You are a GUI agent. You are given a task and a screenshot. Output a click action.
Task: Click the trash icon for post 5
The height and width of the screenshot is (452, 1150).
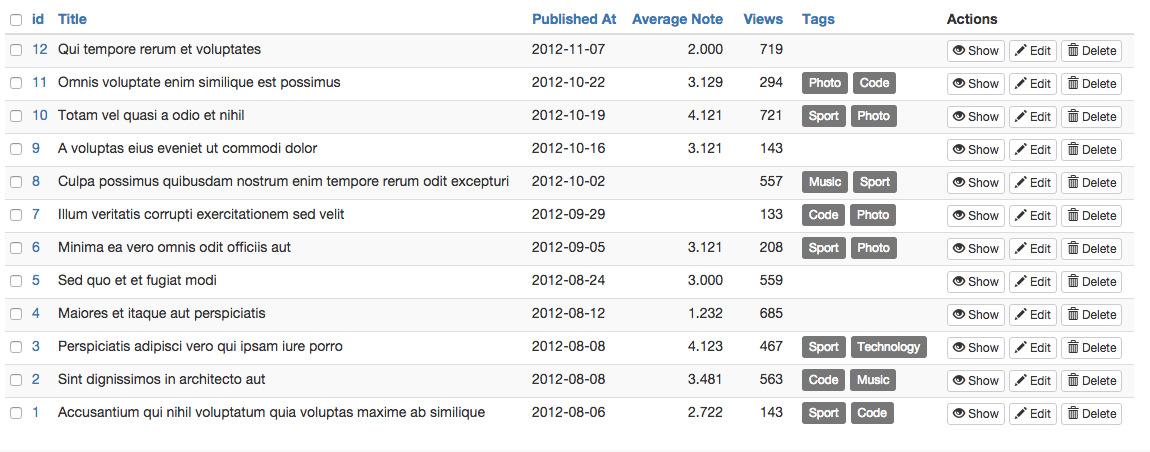[x=1073, y=282]
